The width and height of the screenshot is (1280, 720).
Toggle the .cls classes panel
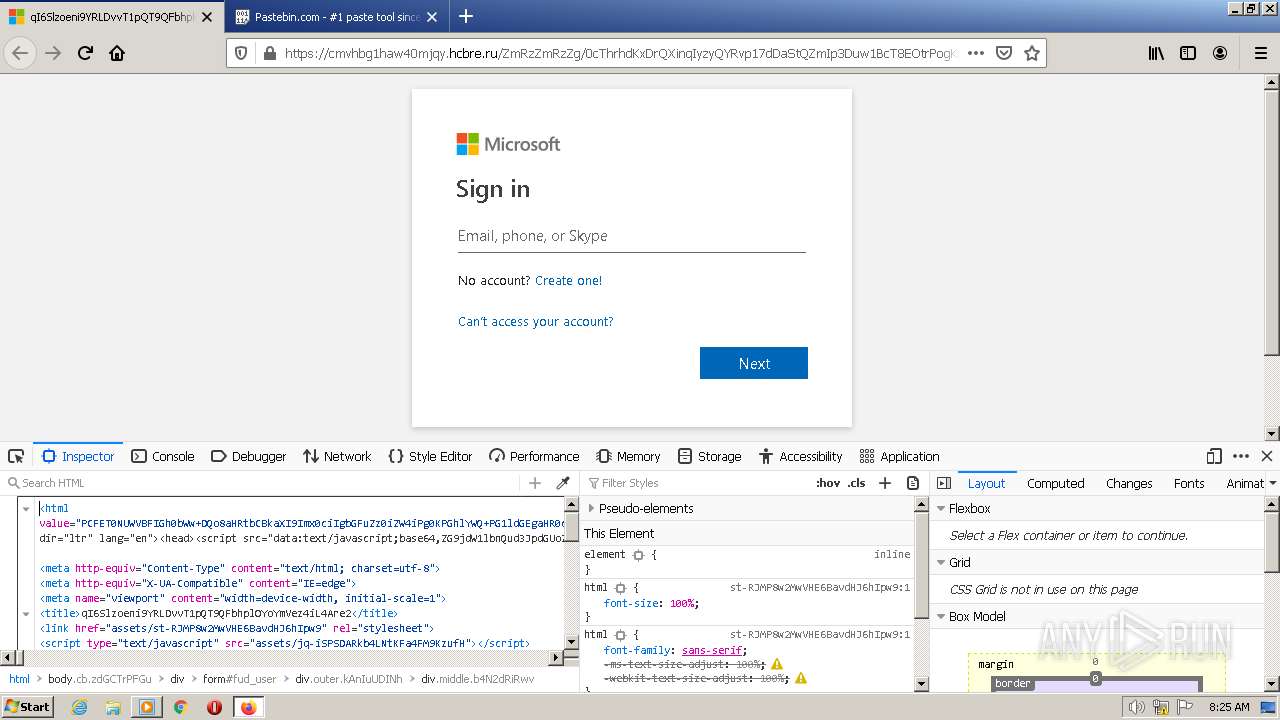[x=857, y=483]
